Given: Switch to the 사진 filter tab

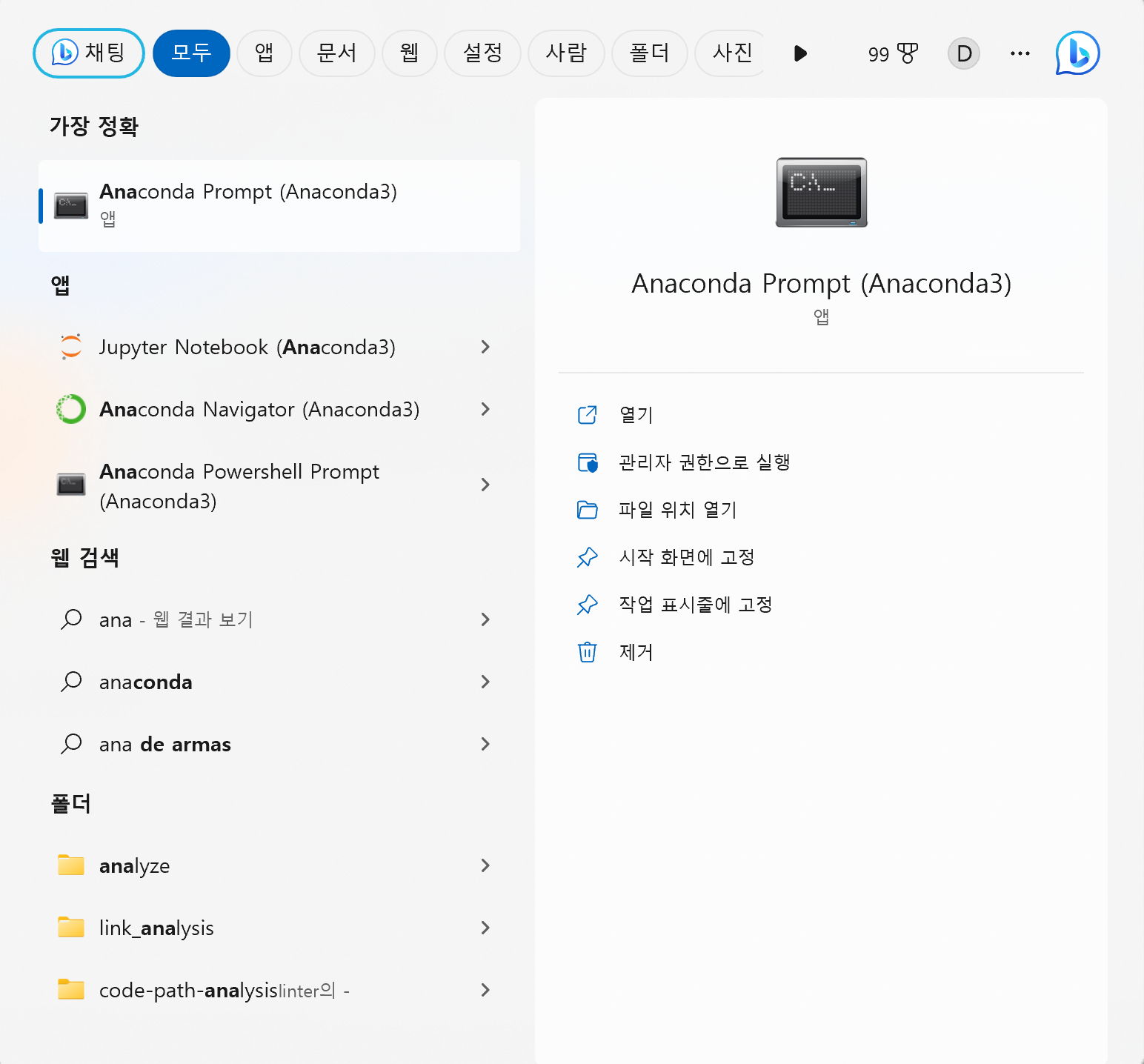Looking at the screenshot, I should click(731, 53).
